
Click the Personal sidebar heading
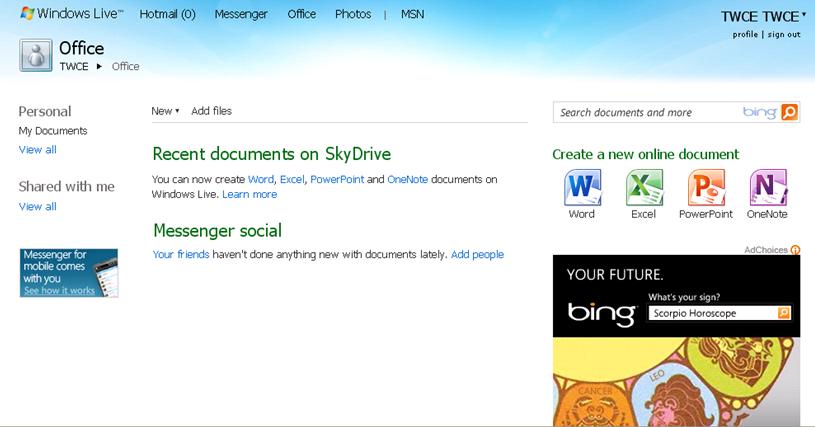point(45,112)
